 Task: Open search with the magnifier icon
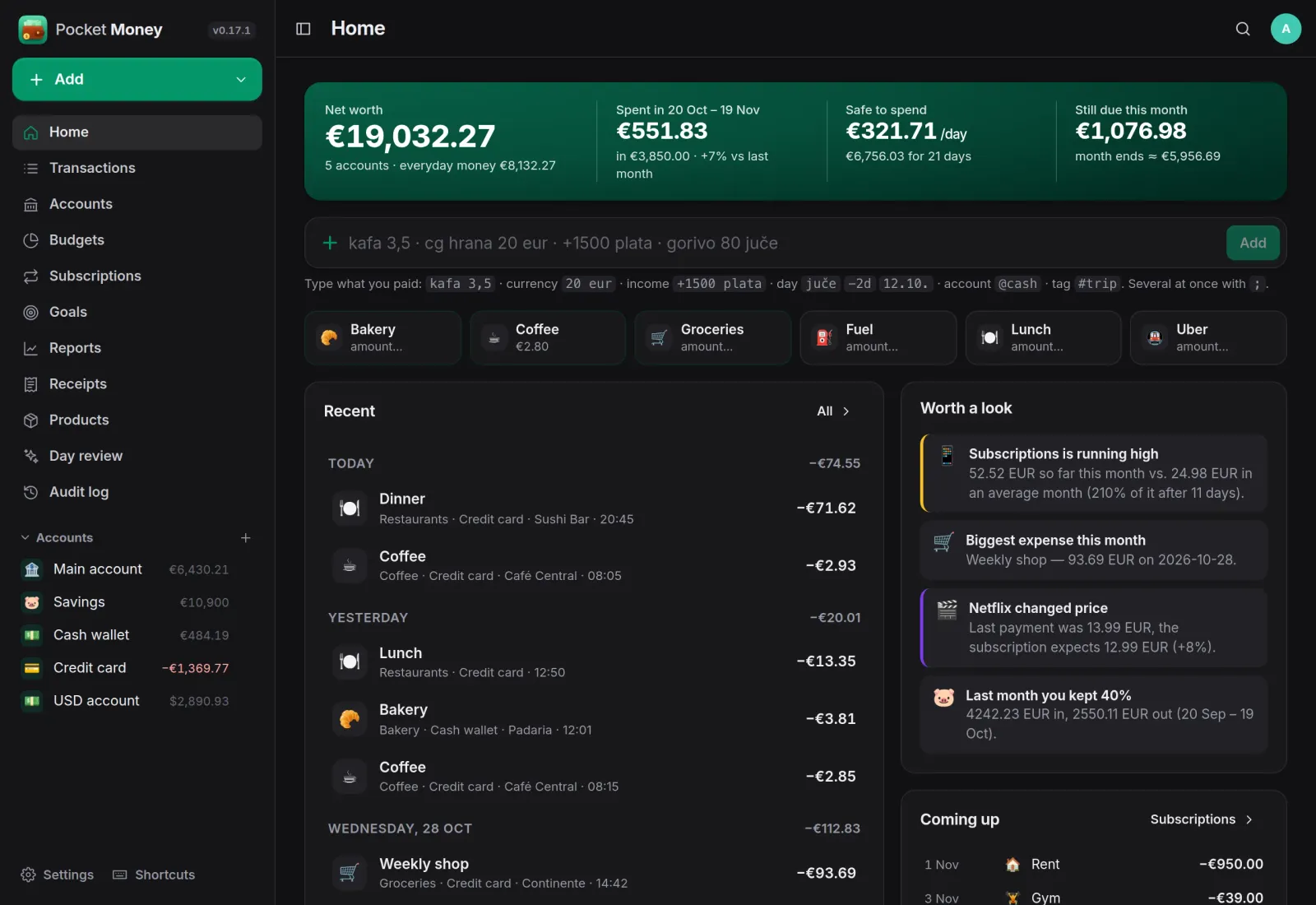[1243, 29]
